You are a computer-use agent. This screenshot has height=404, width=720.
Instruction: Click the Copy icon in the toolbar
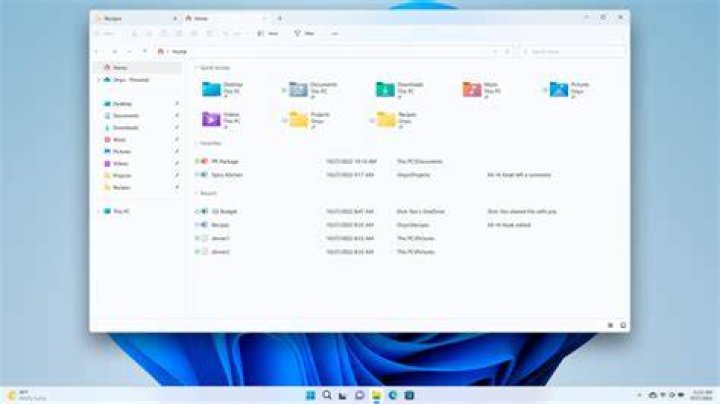tap(149, 34)
